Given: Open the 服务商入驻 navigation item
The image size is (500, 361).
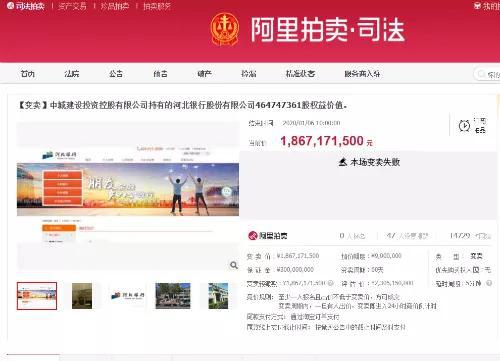Looking at the screenshot, I should tap(362, 74).
